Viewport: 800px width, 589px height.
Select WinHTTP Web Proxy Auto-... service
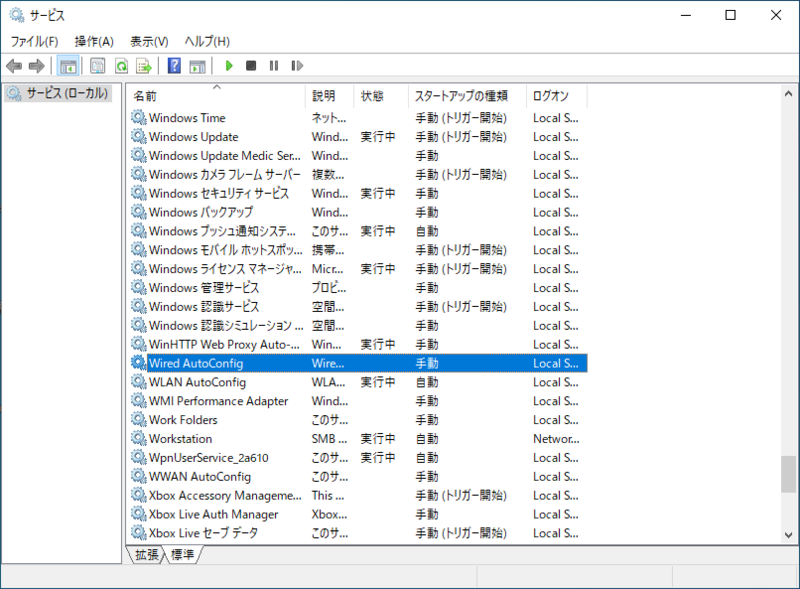tap(224, 344)
